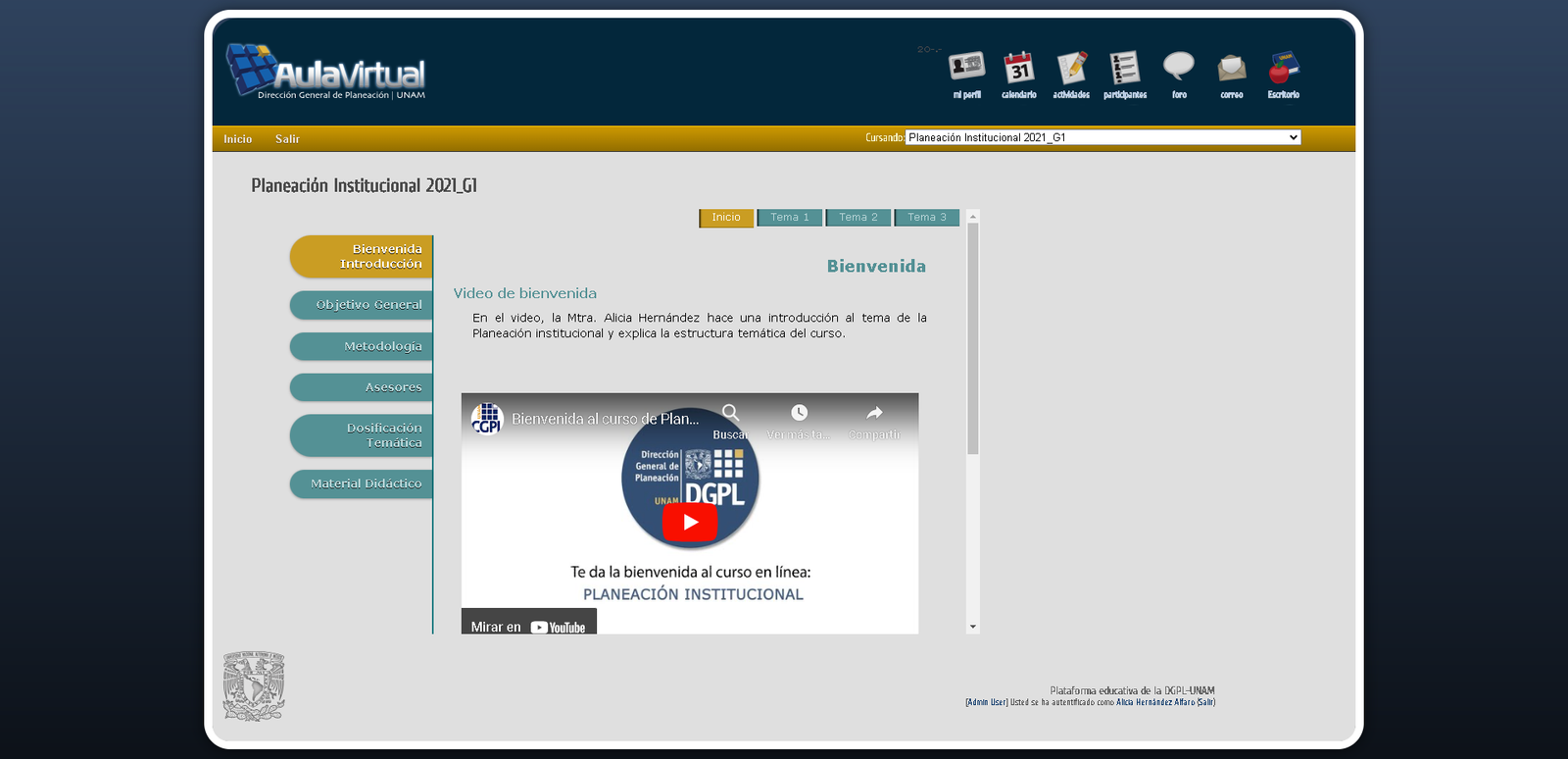The image size is (1568, 759).
Task: Switch to the Tema 3 tab
Action: pyautogui.click(x=927, y=218)
